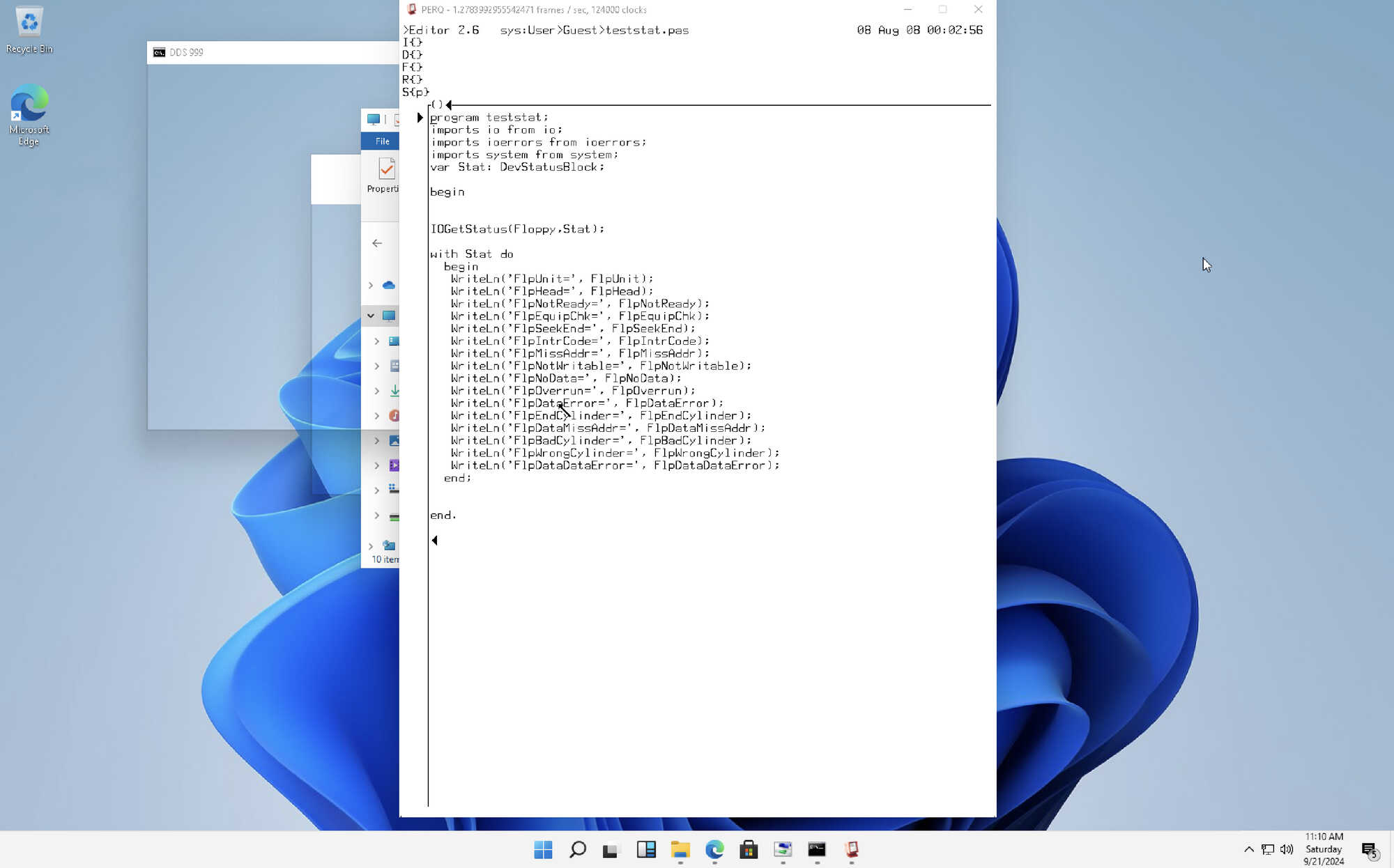Image resolution: width=1394 pixels, height=868 pixels.
Task: Open File Explorer from the taskbar
Action: coord(680,849)
